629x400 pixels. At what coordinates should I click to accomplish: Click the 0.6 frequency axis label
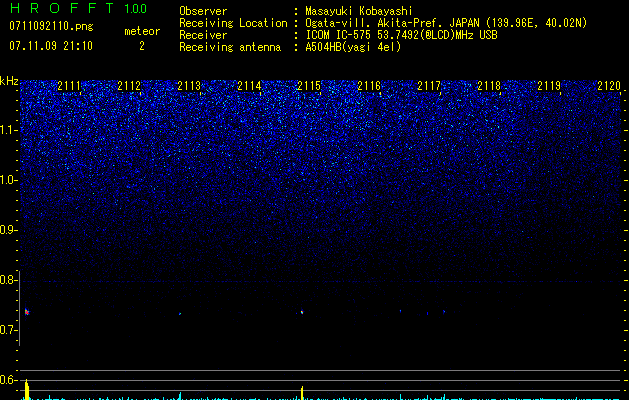8,380
